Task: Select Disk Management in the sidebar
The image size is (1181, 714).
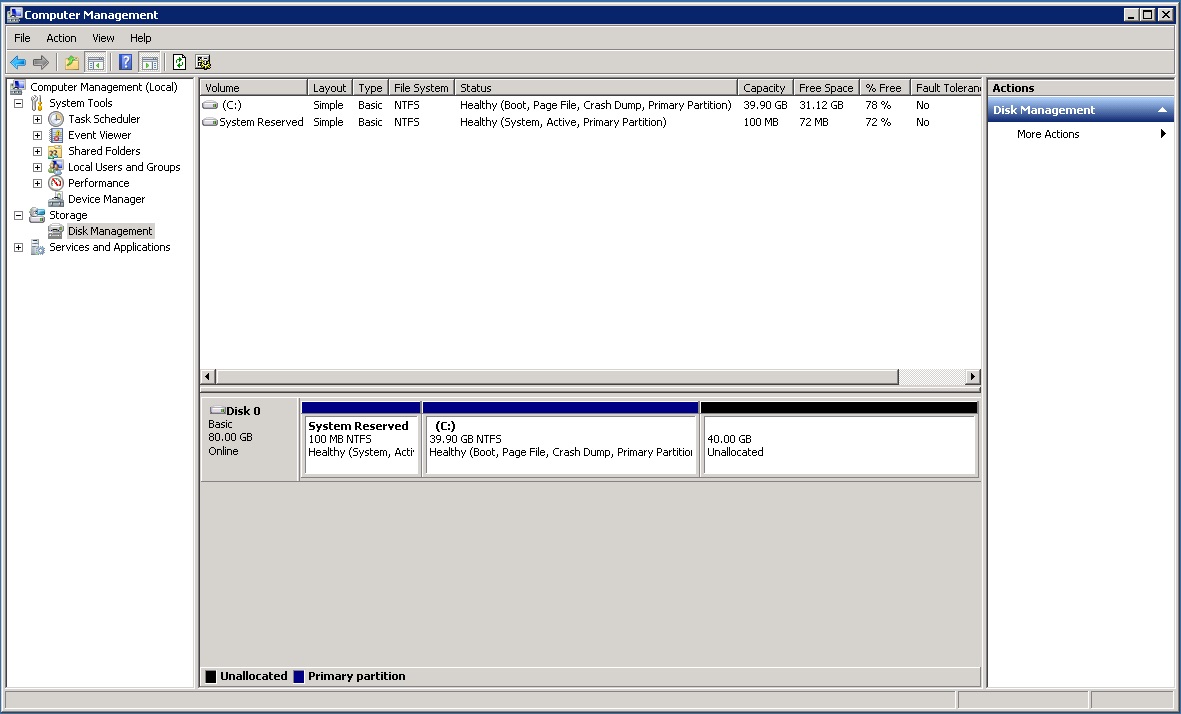Action: tap(109, 230)
